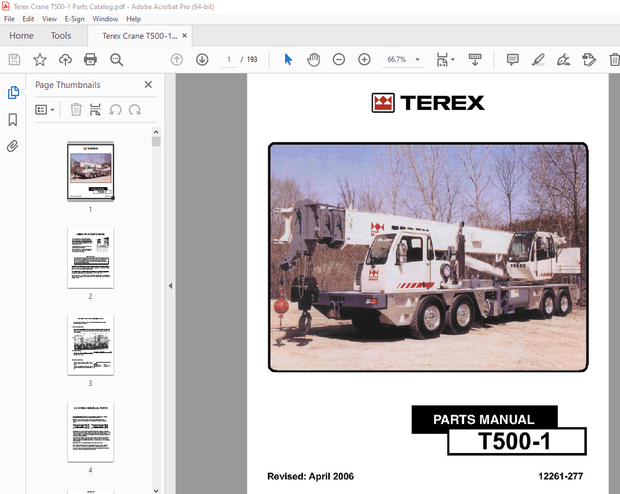This screenshot has width=620, height=494.
Task: Close the Page Thumbnails panel
Action: [x=148, y=85]
